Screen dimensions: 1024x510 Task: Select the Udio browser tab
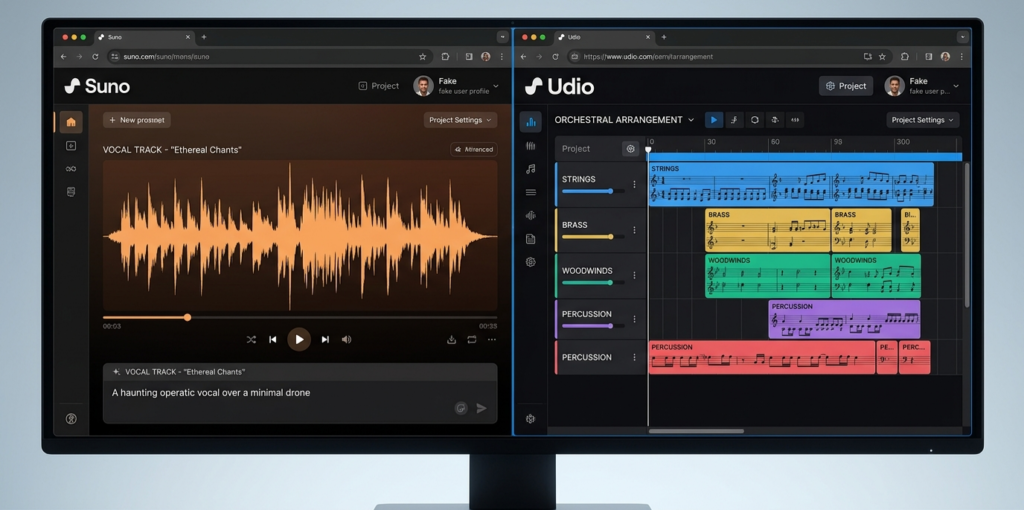603,37
